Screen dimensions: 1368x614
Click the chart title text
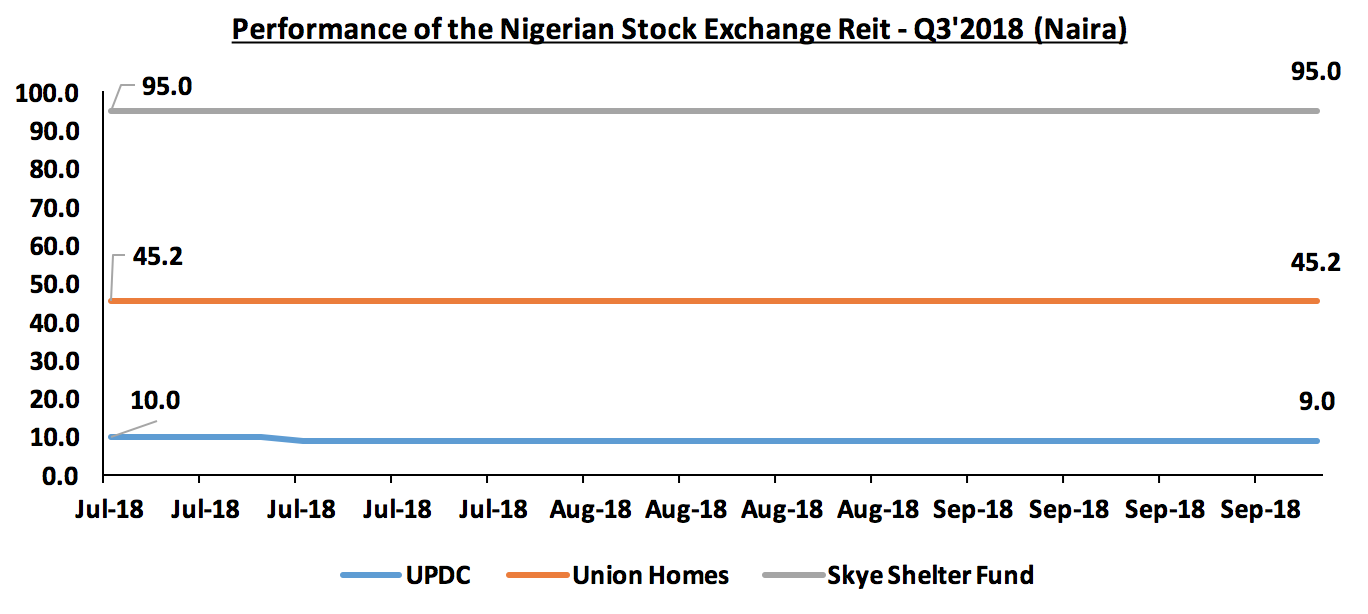point(679,29)
